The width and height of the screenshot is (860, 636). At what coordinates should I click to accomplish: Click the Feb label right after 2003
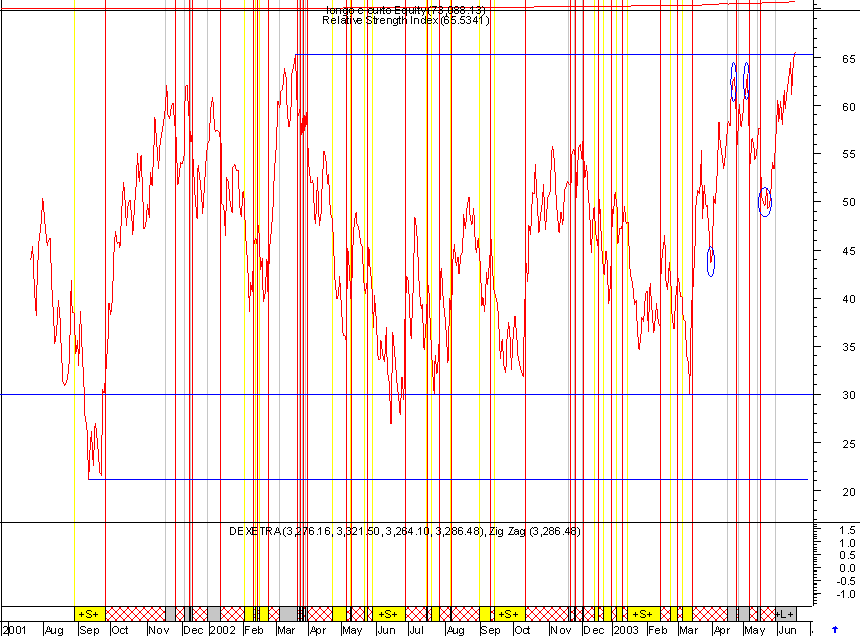[657, 630]
